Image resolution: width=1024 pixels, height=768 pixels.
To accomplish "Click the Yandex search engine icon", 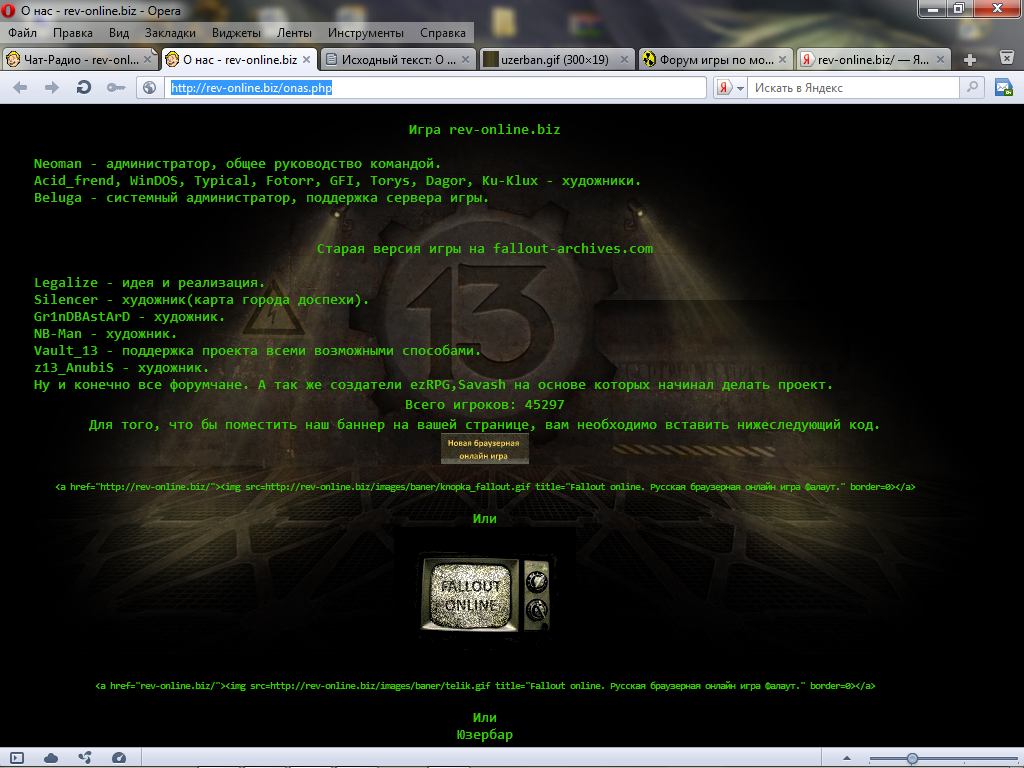I will [x=724, y=88].
